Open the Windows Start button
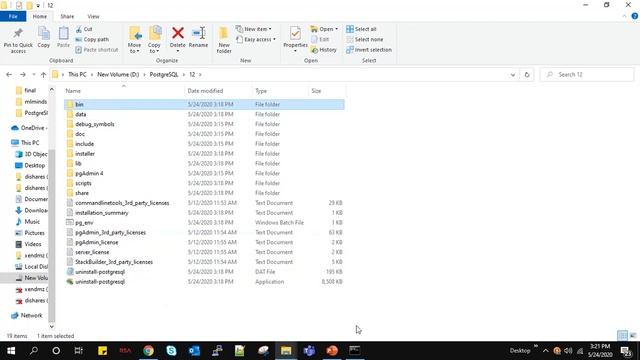This screenshot has width=640, height=360. (11, 351)
